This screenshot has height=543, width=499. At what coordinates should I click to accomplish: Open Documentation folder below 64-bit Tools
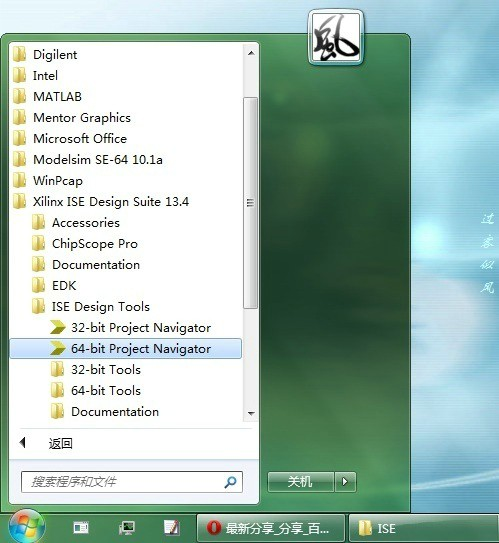click(126, 411)
